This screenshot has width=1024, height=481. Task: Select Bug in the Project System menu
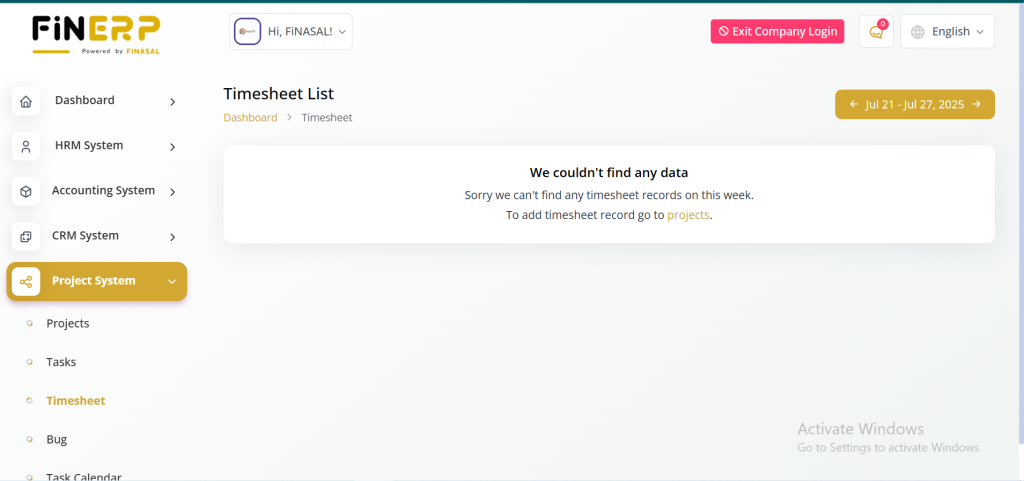pyautogui.click(x=56, y=439)
